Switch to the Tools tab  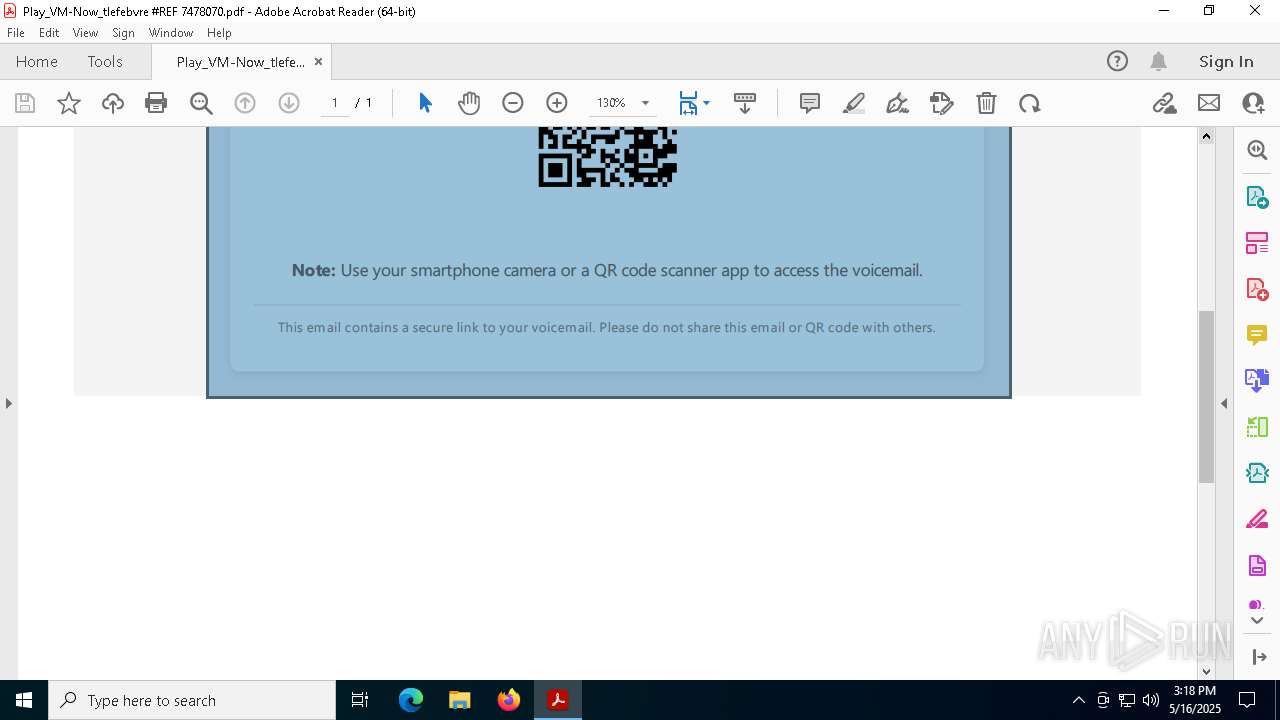tap(105, 61)
